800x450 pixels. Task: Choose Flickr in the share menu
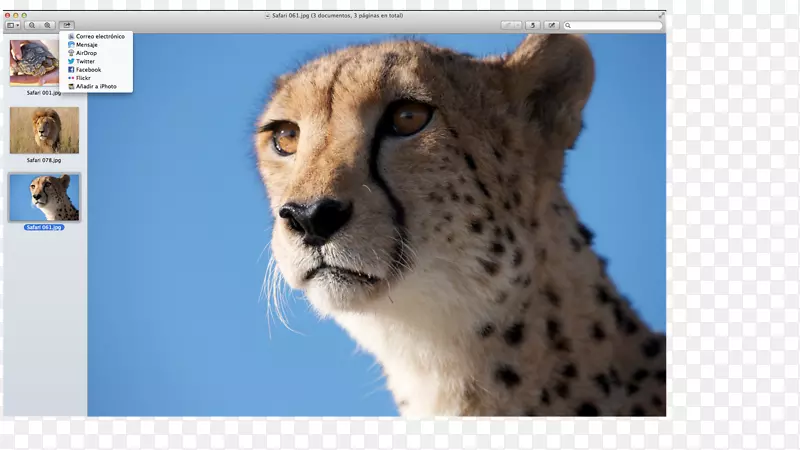[x=84, y=78]
